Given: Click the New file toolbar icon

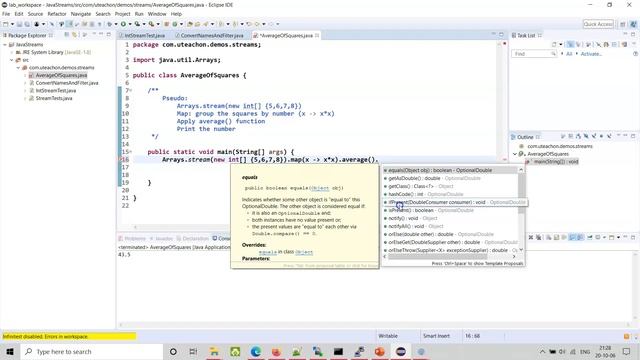Looking at the screenshot, I should pos(6,24).
